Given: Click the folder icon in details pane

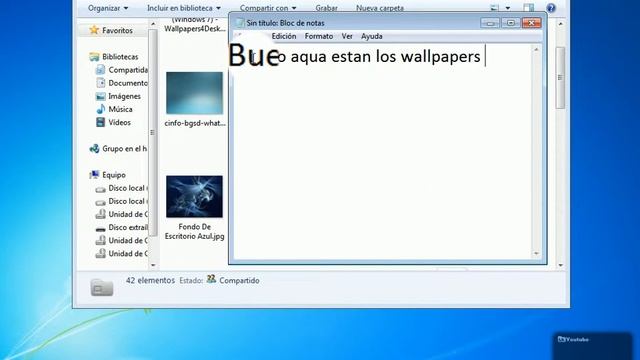Looking at the screenshot, I should 102,287.
